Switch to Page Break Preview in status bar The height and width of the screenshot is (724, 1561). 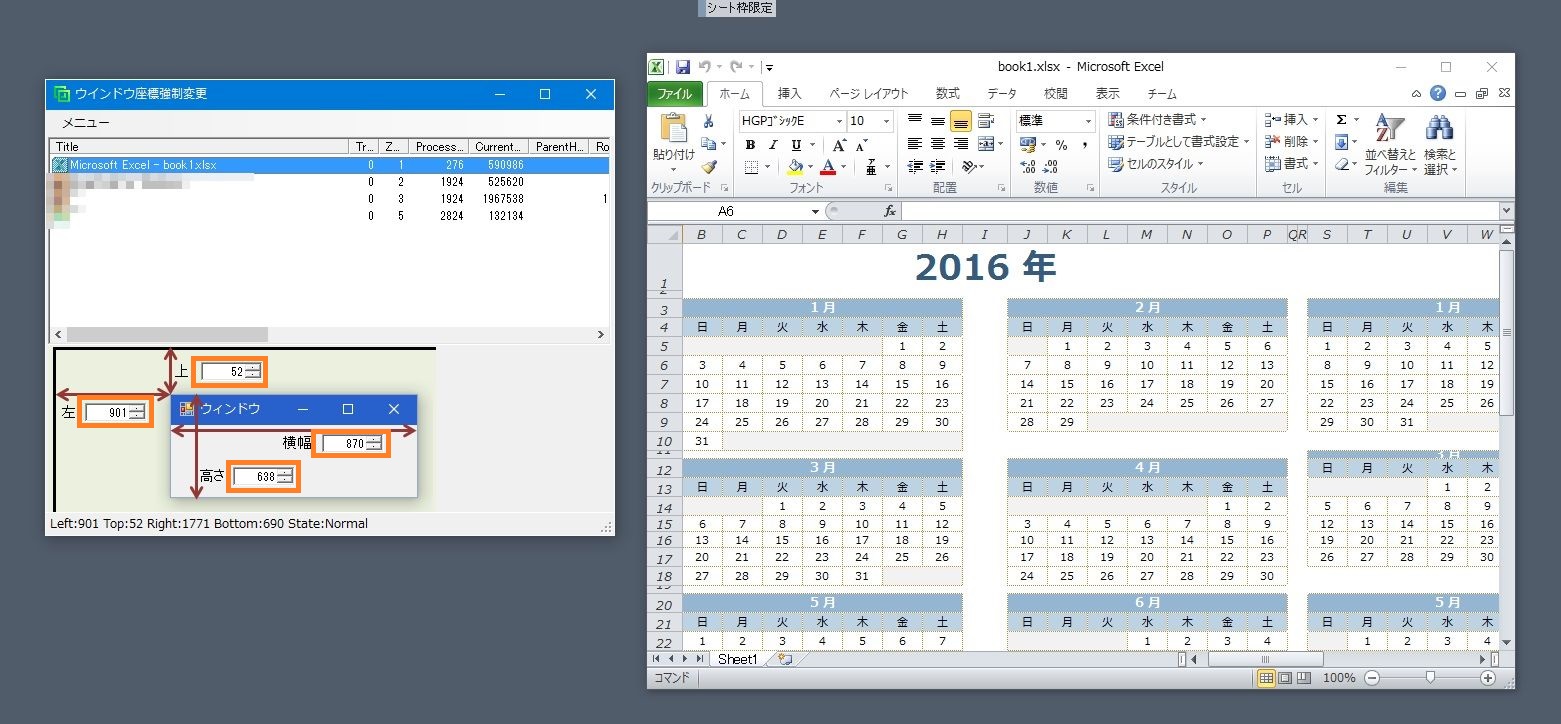pos(1302,678)
